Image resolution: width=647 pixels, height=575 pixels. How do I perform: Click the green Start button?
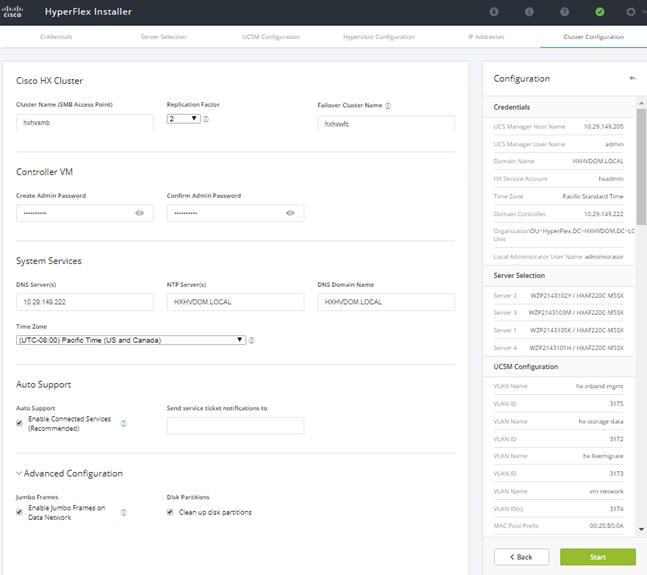(597, 557)
